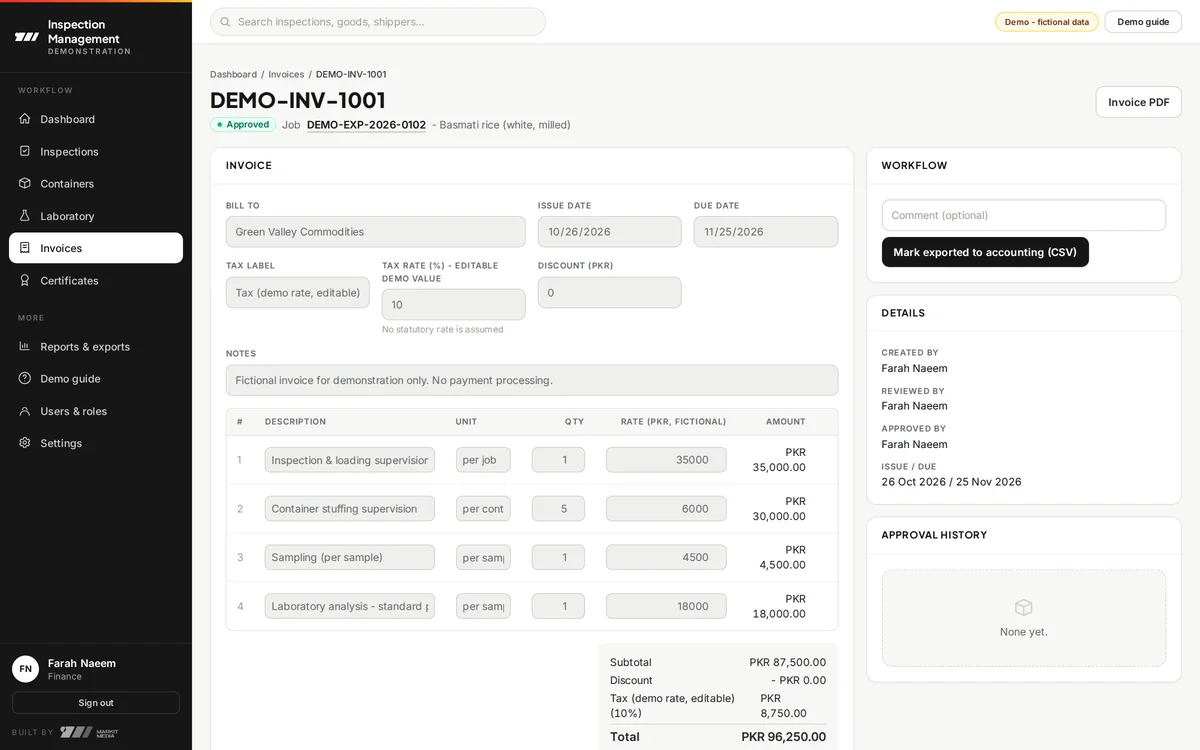Click the Demo guide help icon
The height and width of the screenshot is (750, 1200).
25,378
